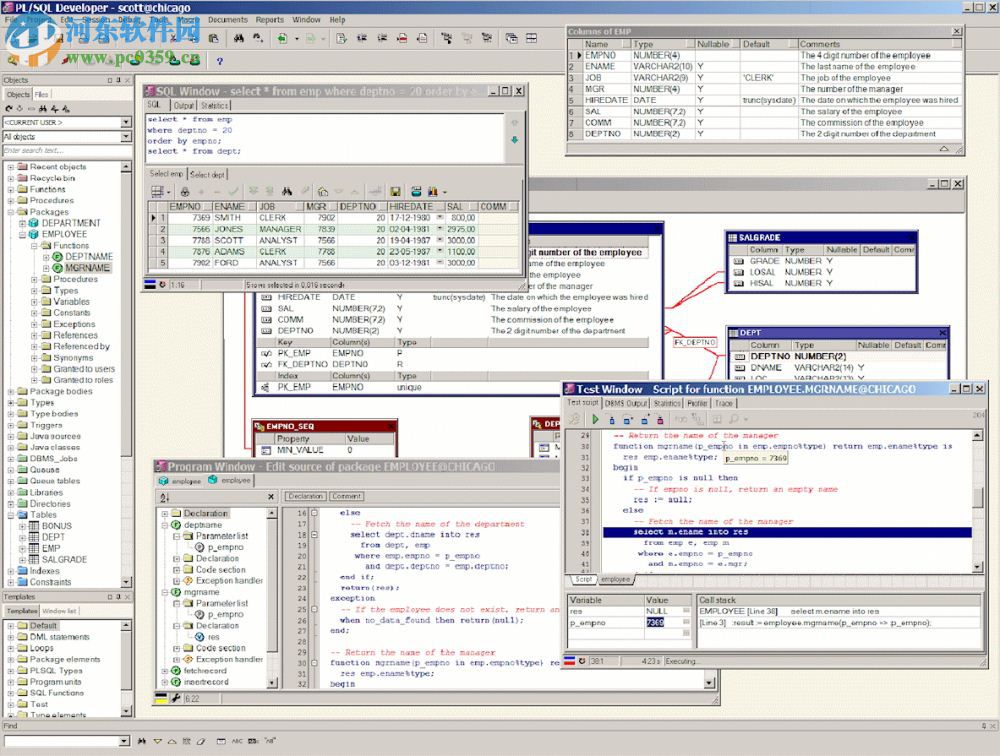Click the alphabetical sort icon in the Program Window
The image size is (1000, 756).
pyautogui.click(x=163, y=494)
